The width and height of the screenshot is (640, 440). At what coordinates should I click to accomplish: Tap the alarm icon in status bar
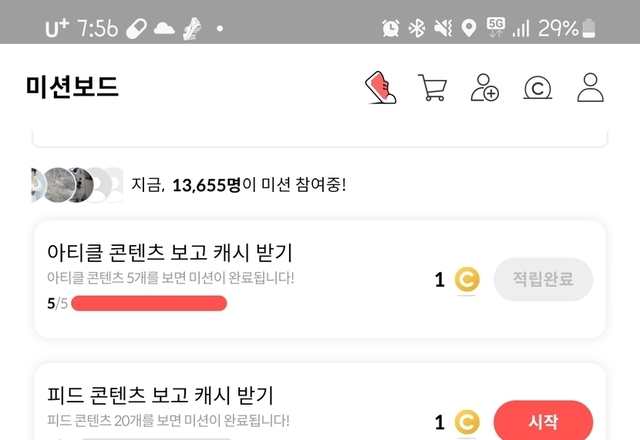click(391, 28)
